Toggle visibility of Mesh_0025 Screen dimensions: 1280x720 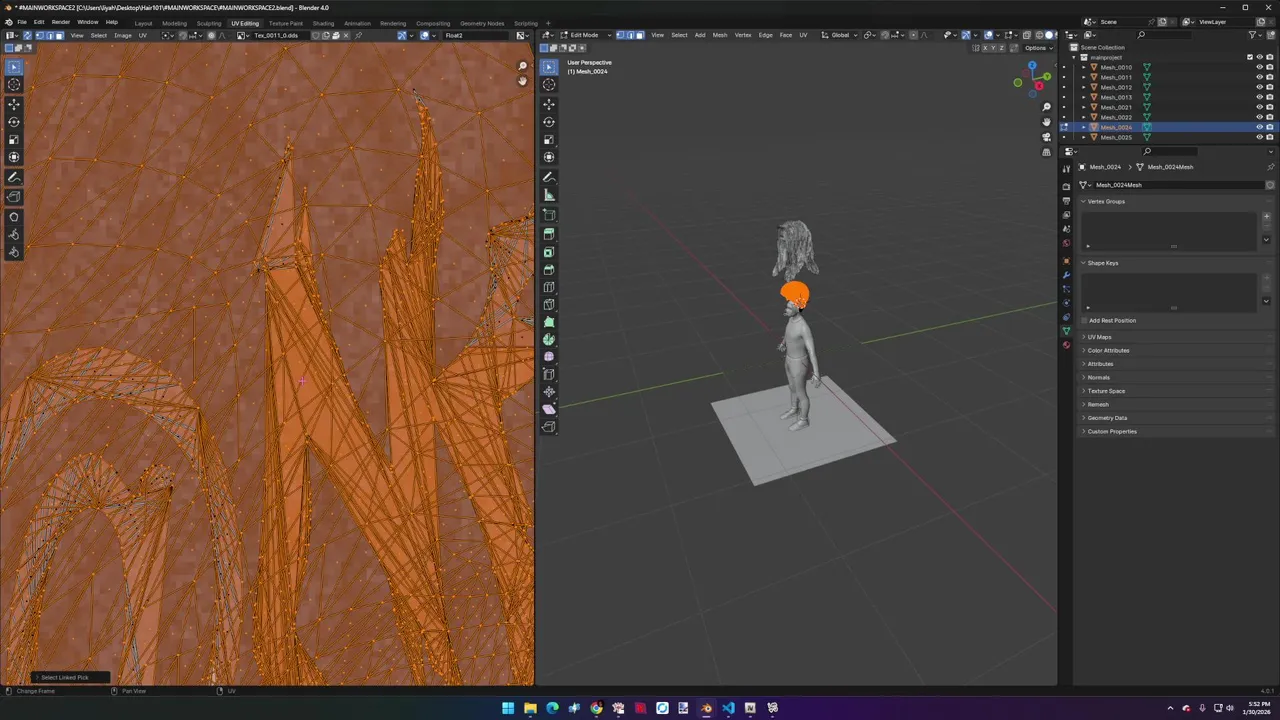coord(1259,137)
